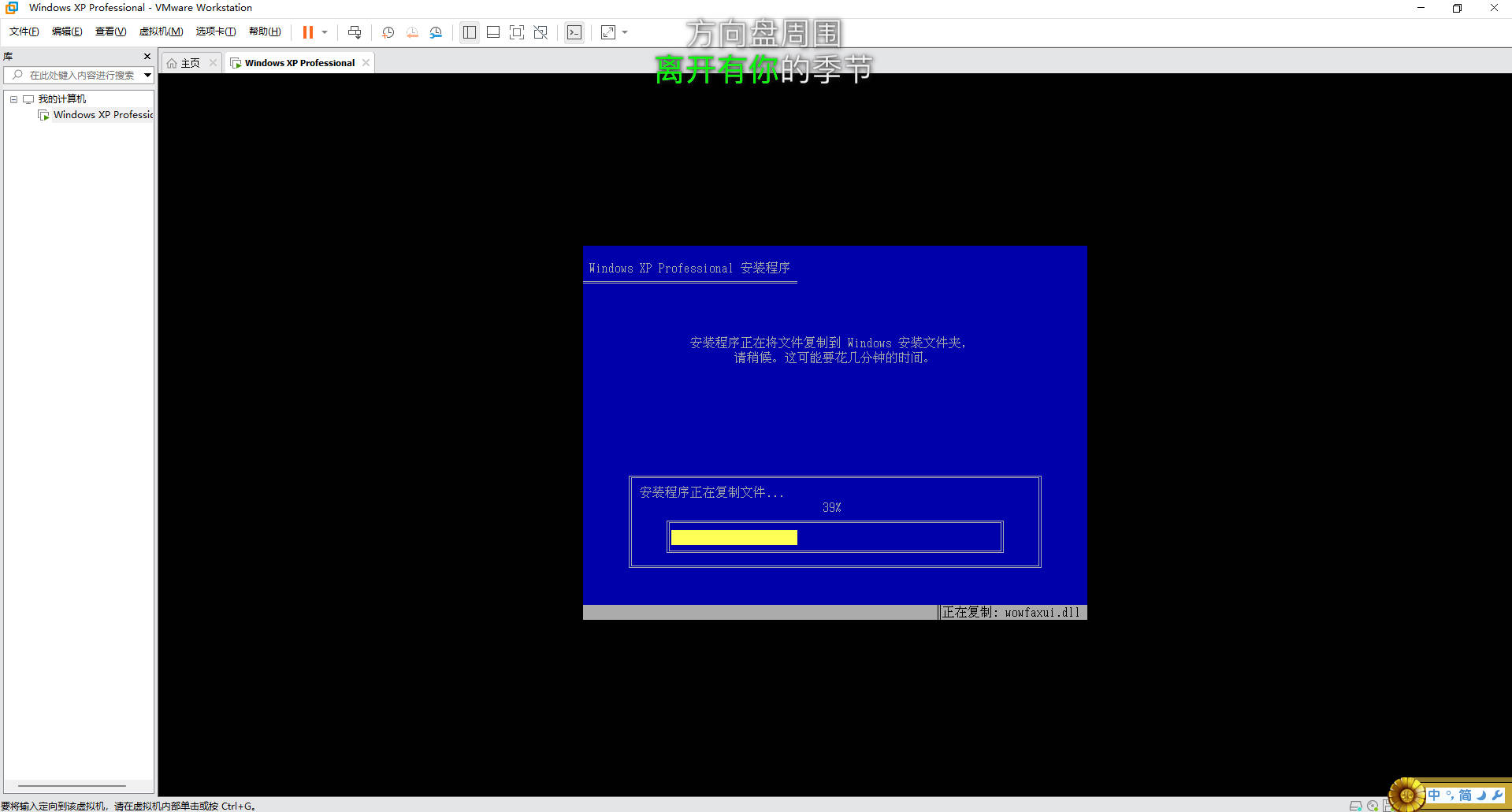Open the console view icon
This screenshot has height=812, width=1512.
click(574, 32)
